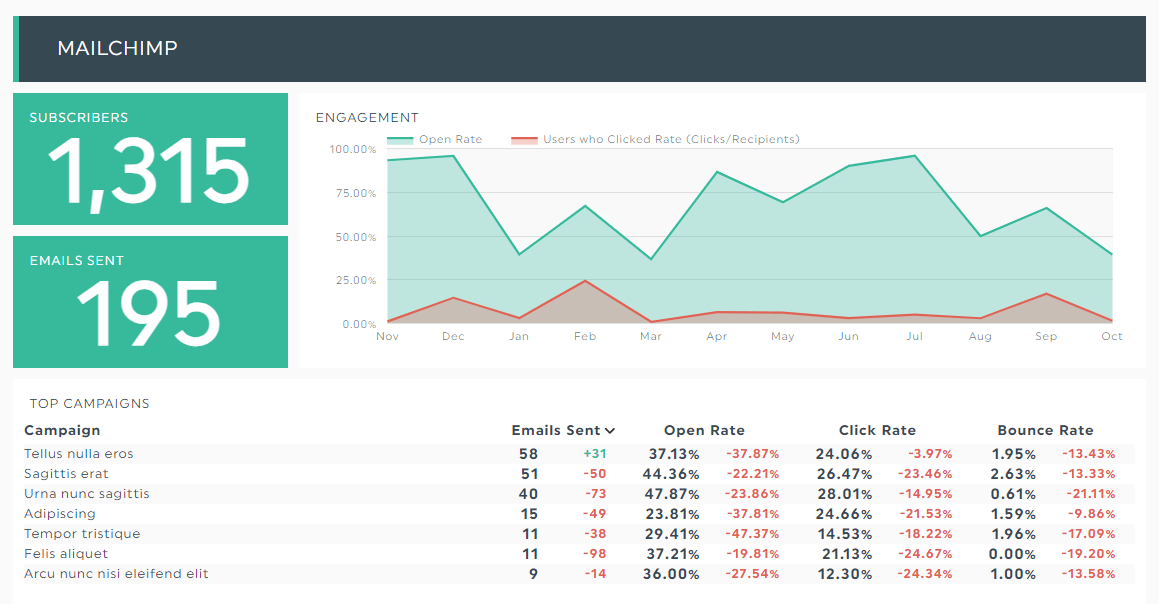This screenshot has width=1159, height=604.
Task: Select the Urna nunc sagittis campaign
Action: point(86,494)
